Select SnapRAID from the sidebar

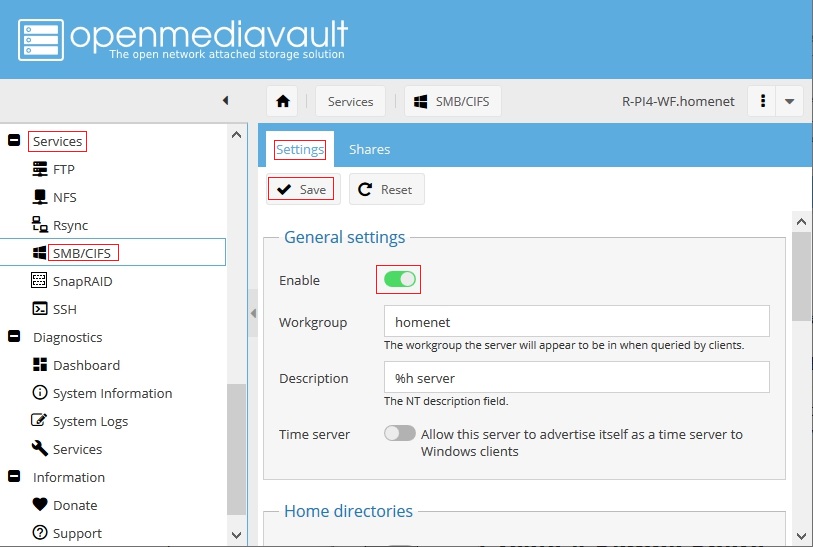82,281
